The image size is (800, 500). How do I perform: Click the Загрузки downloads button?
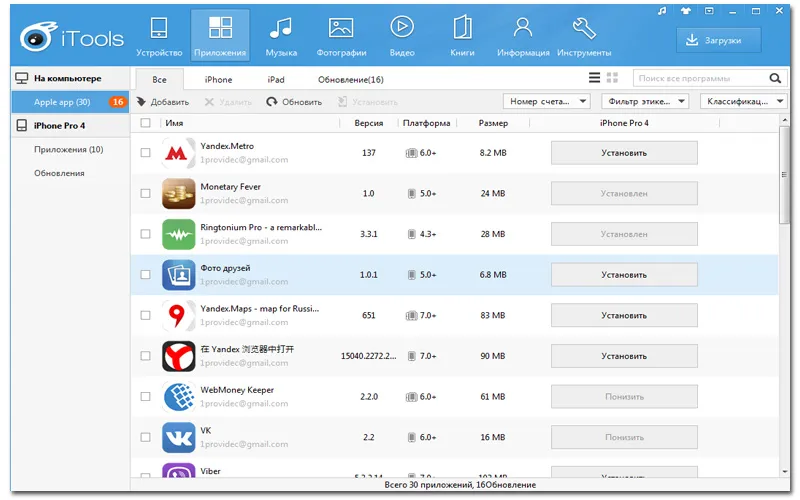(718, 40)
